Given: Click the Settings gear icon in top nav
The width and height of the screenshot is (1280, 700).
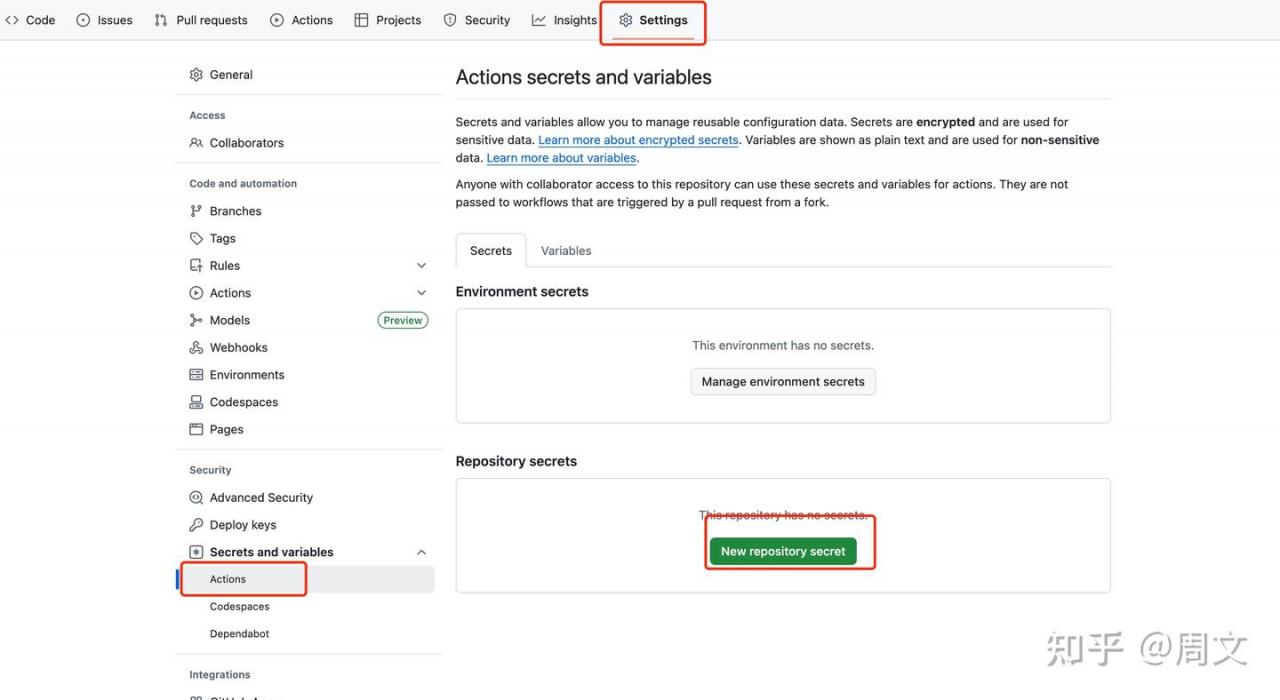Looking at the screenshot, I should click(x=626, y=20).
